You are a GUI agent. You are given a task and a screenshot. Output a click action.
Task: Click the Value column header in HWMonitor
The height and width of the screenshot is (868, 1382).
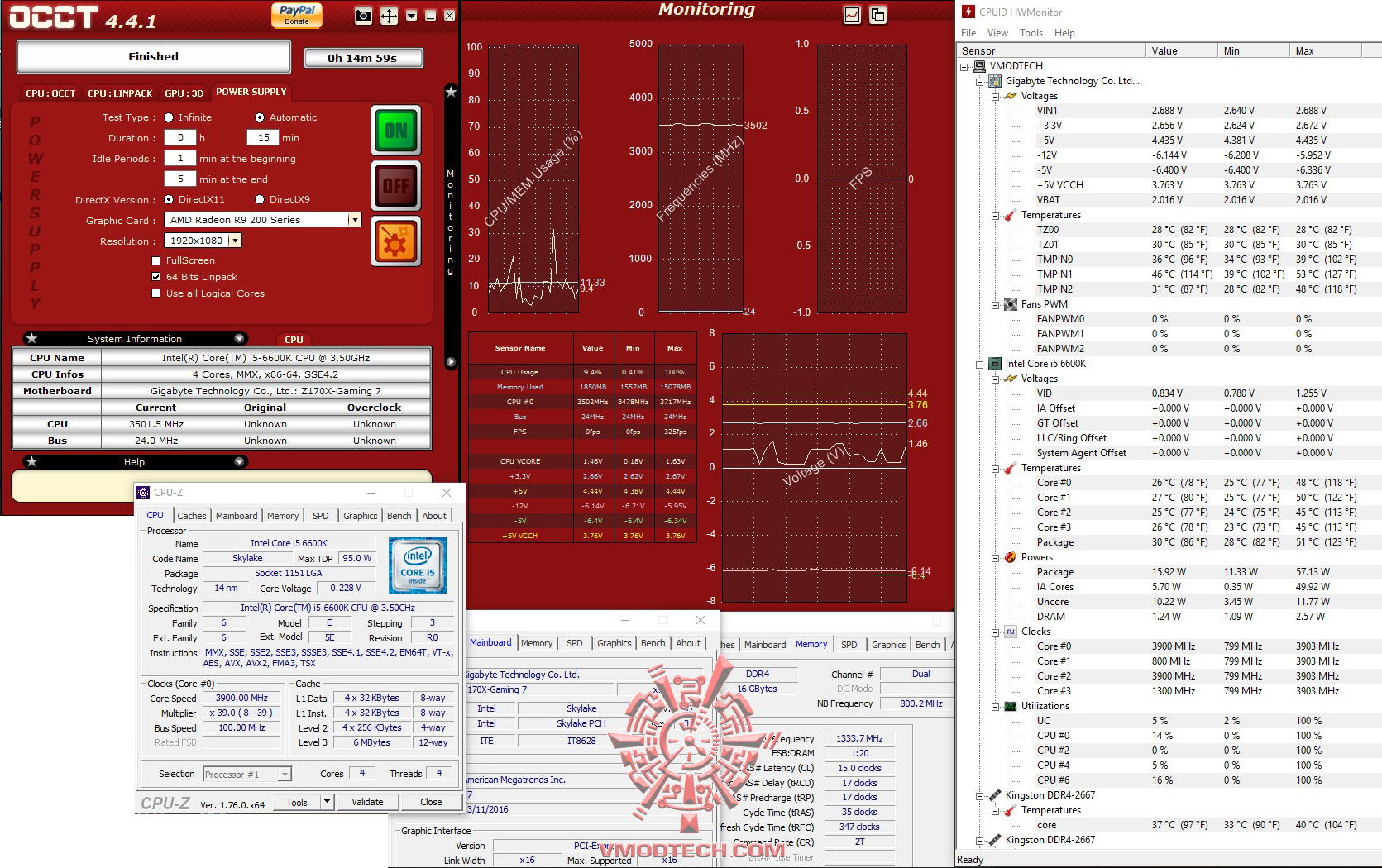tap(1182, 51)
